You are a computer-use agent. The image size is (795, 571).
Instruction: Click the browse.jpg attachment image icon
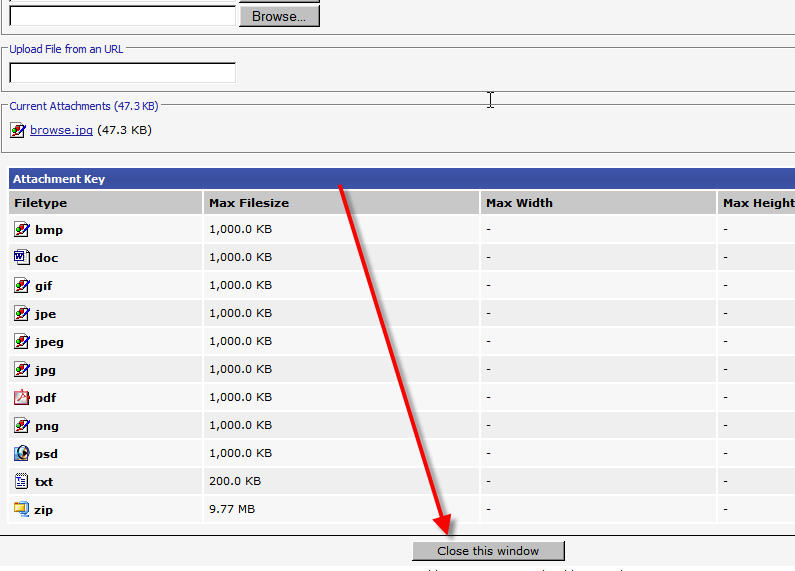tap(18, 130)
